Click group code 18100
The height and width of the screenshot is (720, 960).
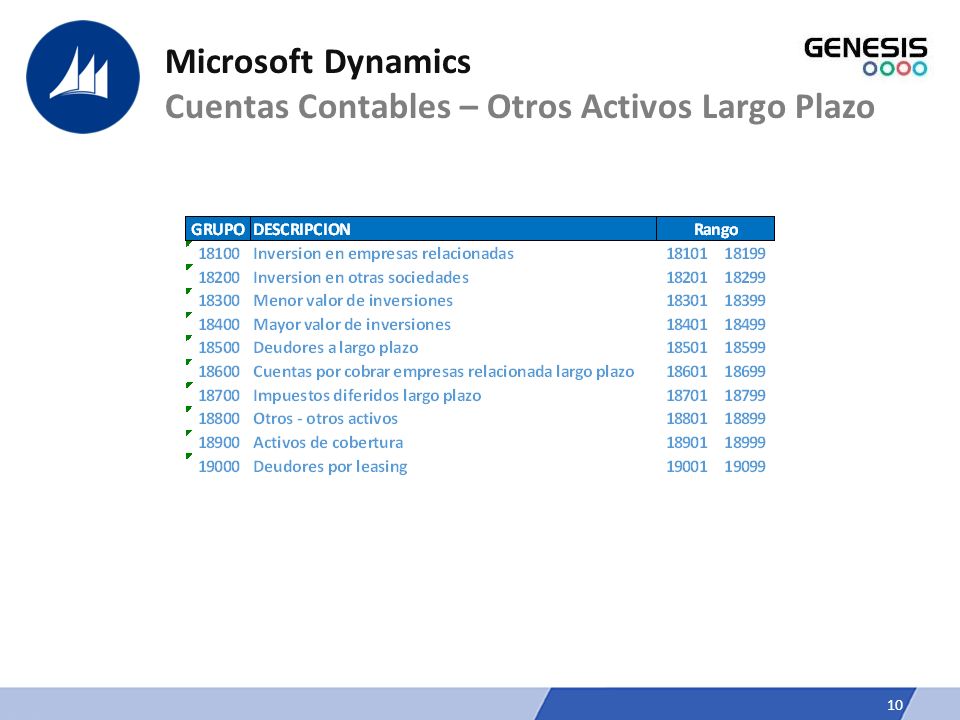(x=219, y=253)
